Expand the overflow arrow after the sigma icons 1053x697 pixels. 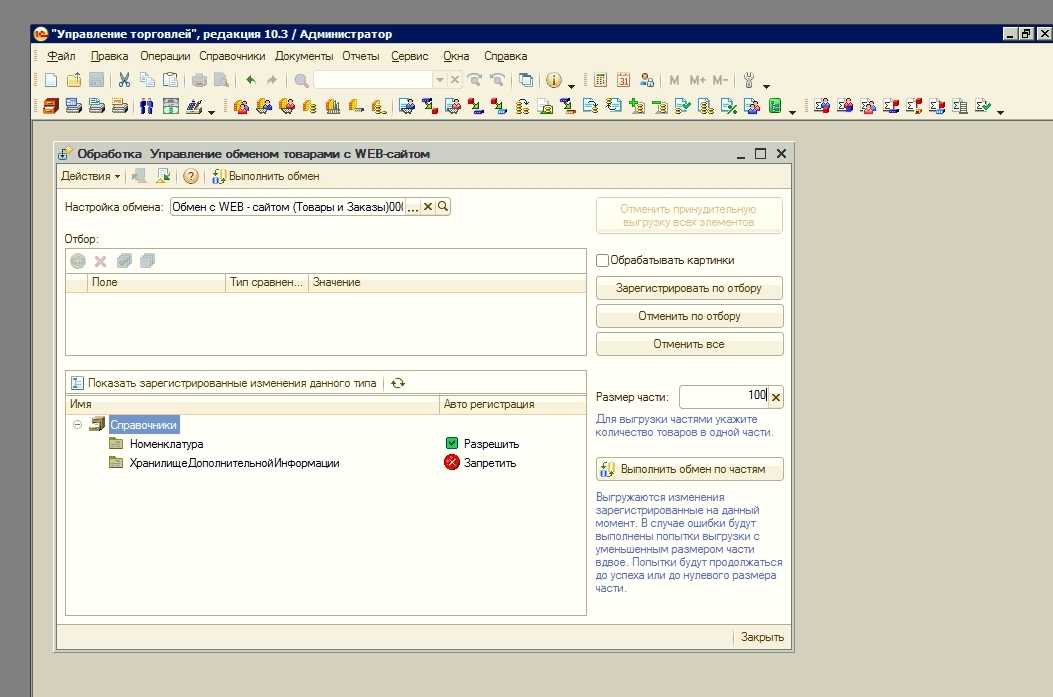[1001, 111]
